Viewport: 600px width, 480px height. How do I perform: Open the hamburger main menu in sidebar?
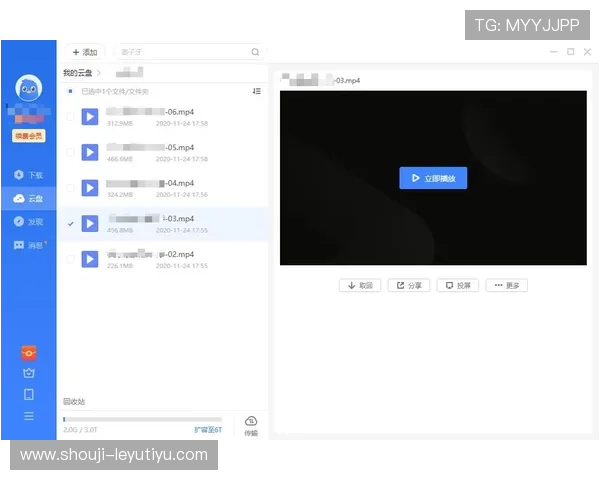point(28,416)
